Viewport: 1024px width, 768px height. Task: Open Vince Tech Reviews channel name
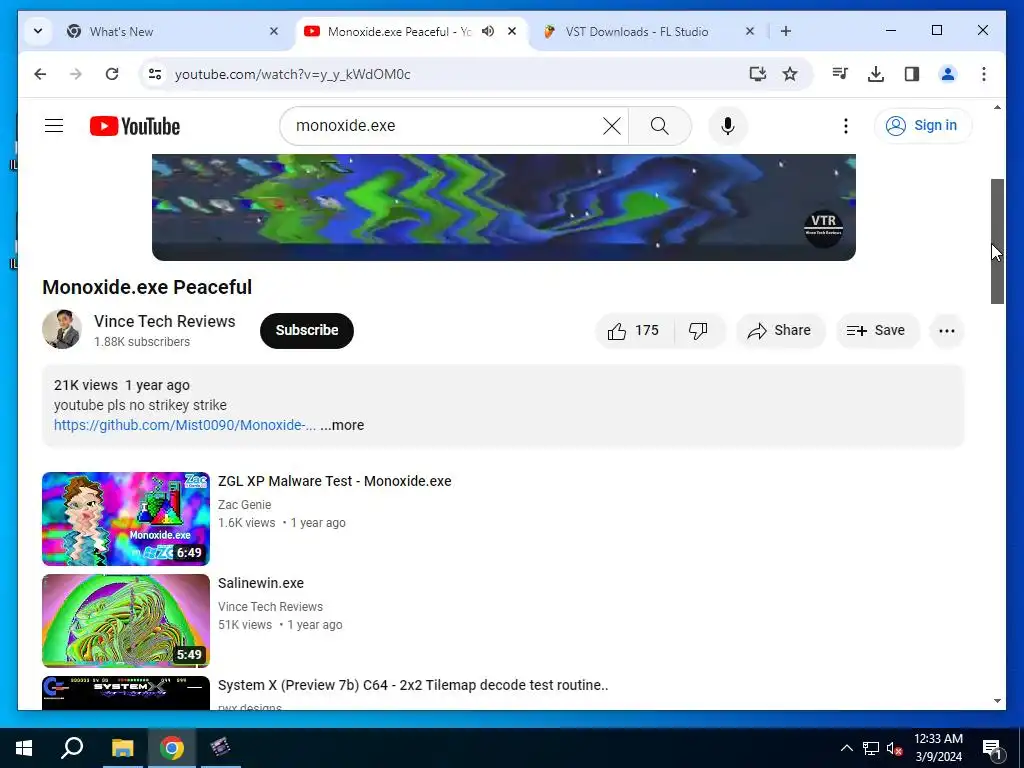click(165, 321)
